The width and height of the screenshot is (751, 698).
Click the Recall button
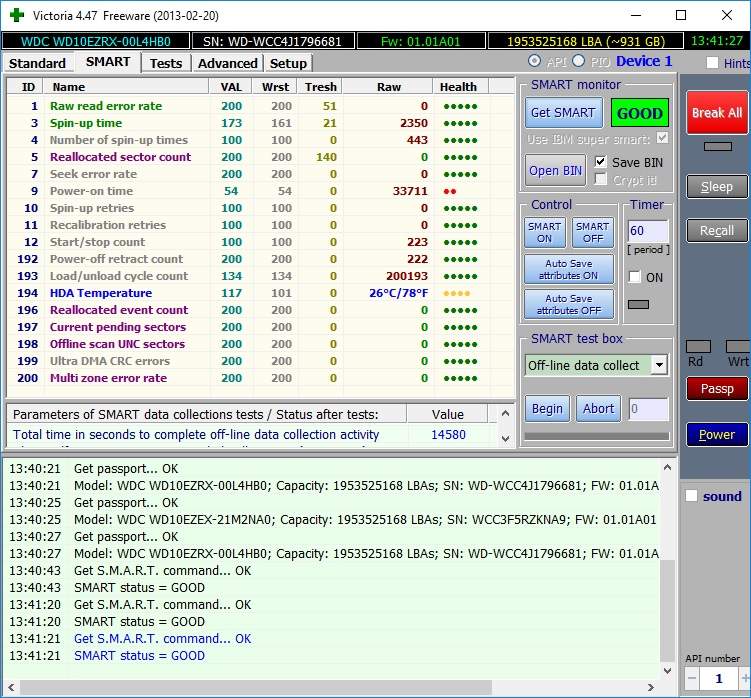(x=717, y=230)
